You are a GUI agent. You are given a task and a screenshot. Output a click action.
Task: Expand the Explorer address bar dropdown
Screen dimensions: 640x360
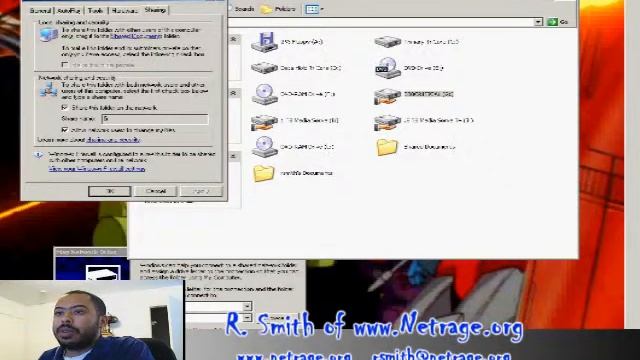(x=538, y=22)
